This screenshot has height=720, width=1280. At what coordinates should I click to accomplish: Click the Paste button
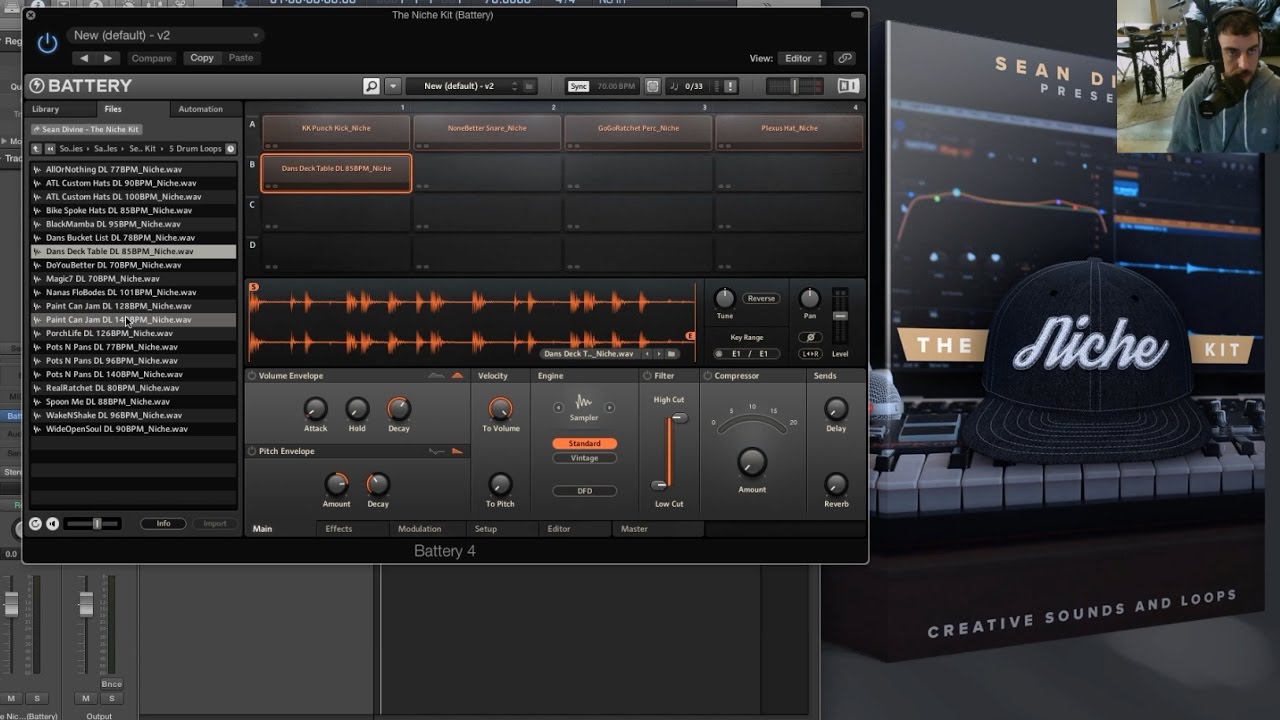point(241,58)
